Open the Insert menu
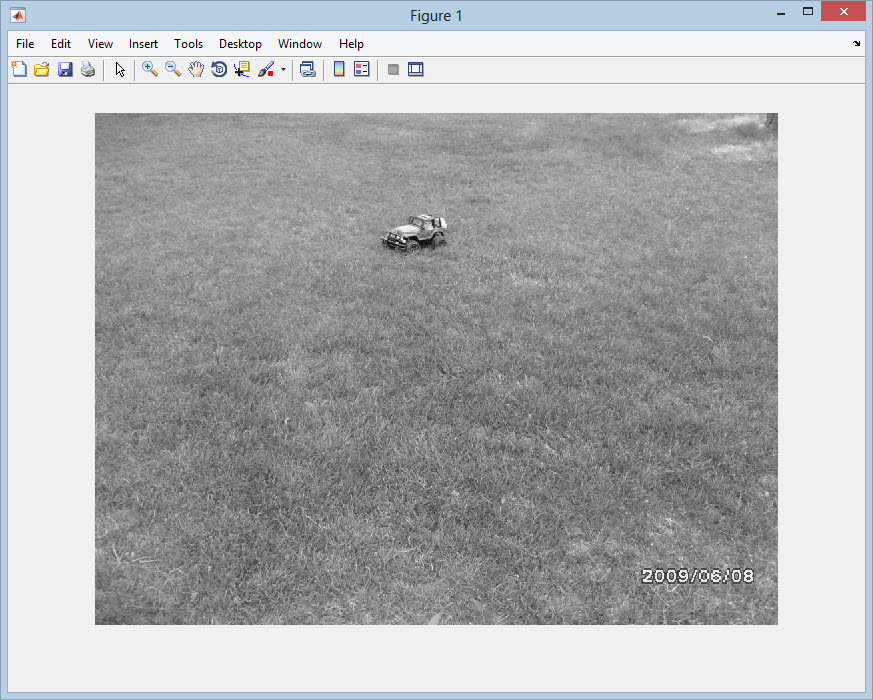This screenshot has height=700, width=873. coord(143,43)
